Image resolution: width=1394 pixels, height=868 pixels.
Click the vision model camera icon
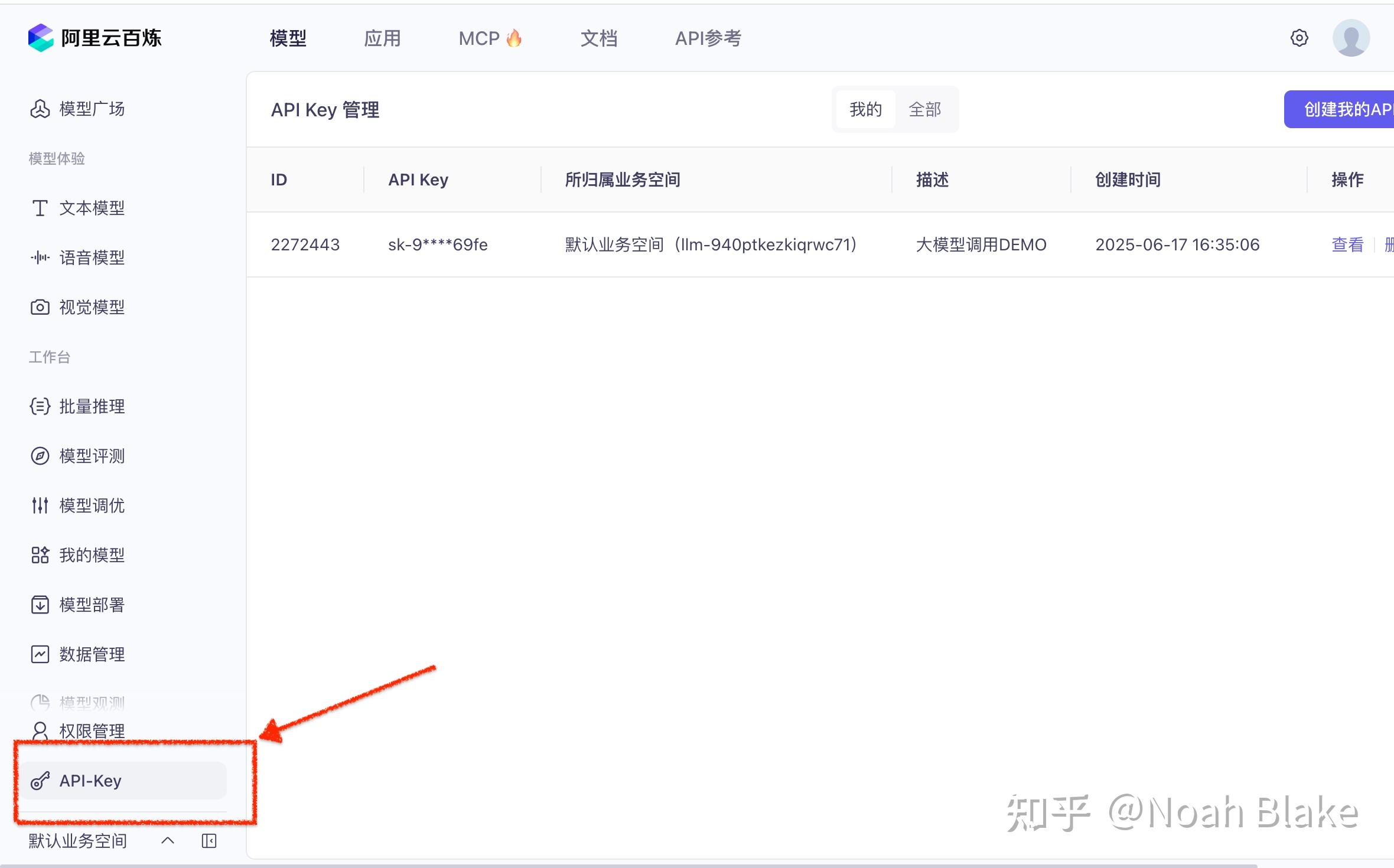pos(40,307)
